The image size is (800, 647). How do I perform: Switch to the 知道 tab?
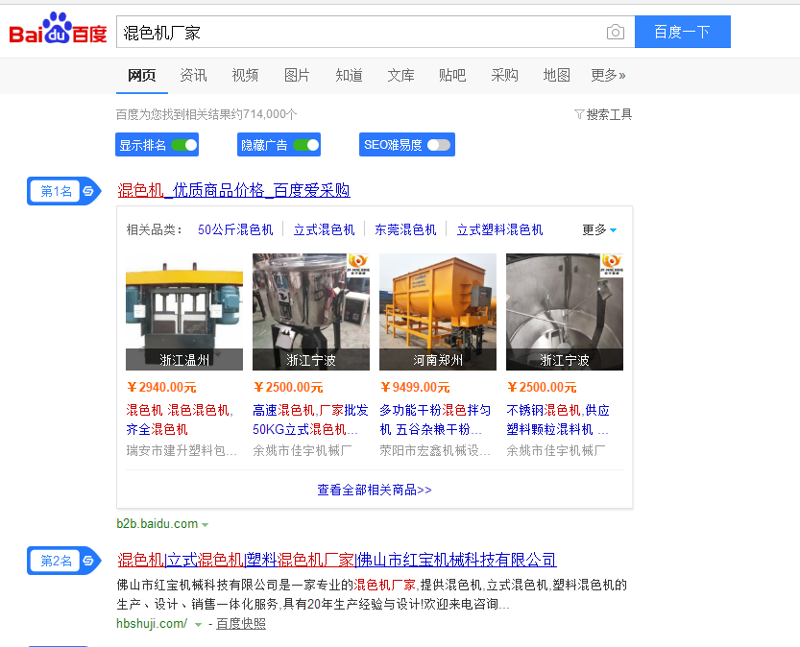[349, 76]
